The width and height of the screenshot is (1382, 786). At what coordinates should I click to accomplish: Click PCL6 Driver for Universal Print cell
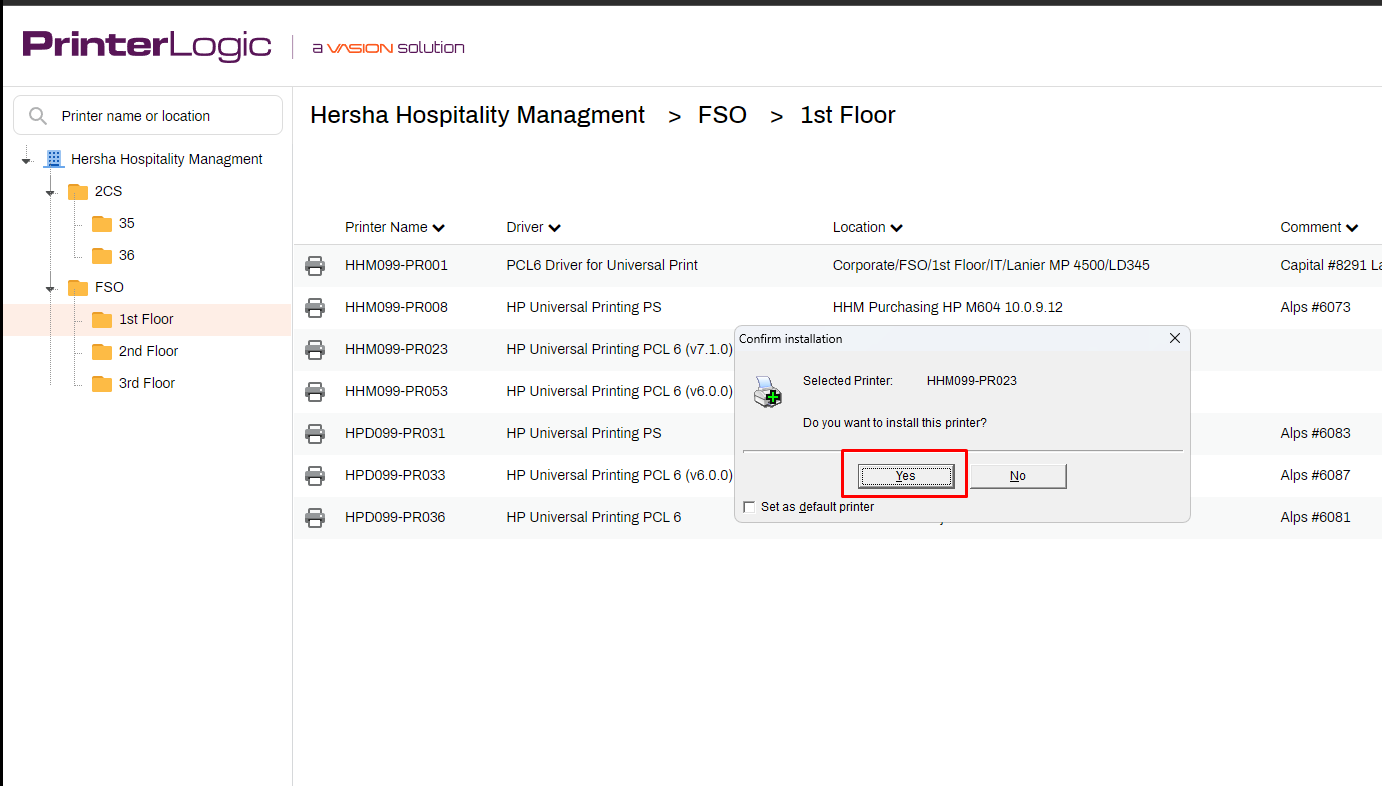[x=602, y=265]
